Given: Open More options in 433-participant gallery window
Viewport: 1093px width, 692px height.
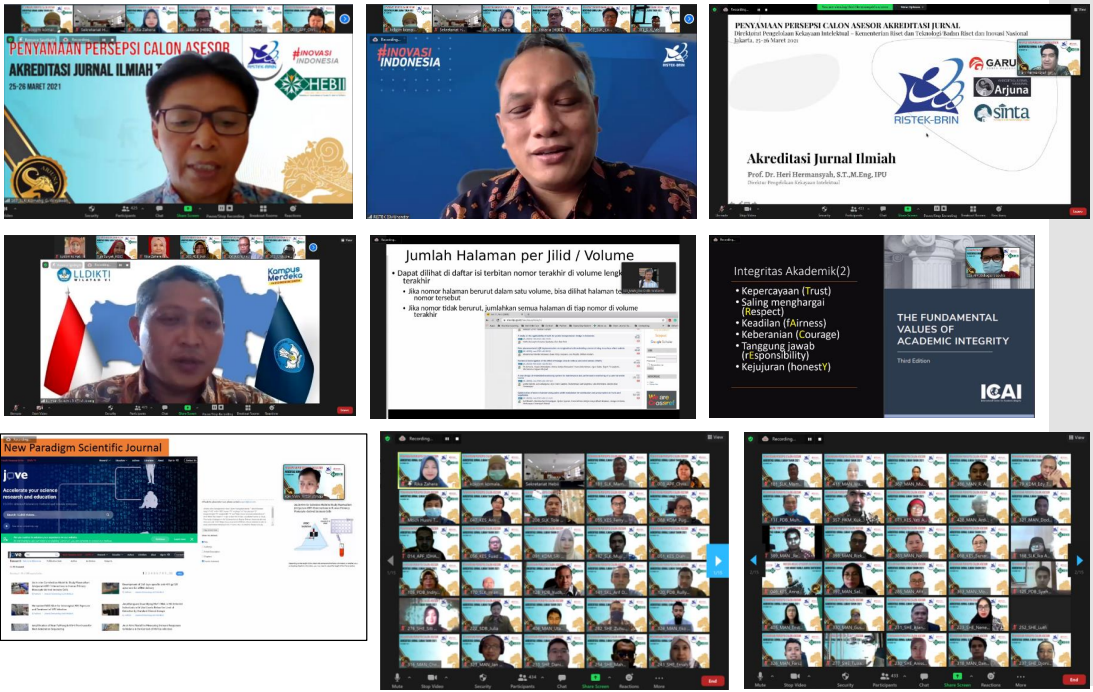Looking at the screenshot, I should pyautogui.click(x=1021, y=679).
